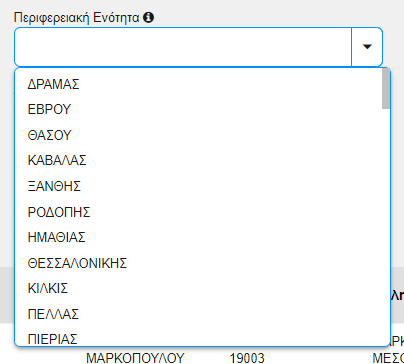Click the Περιφερειακή Ενότητα field label
Image resolution: width=404 pixels, height=364 pixels.
click(77, 17)
